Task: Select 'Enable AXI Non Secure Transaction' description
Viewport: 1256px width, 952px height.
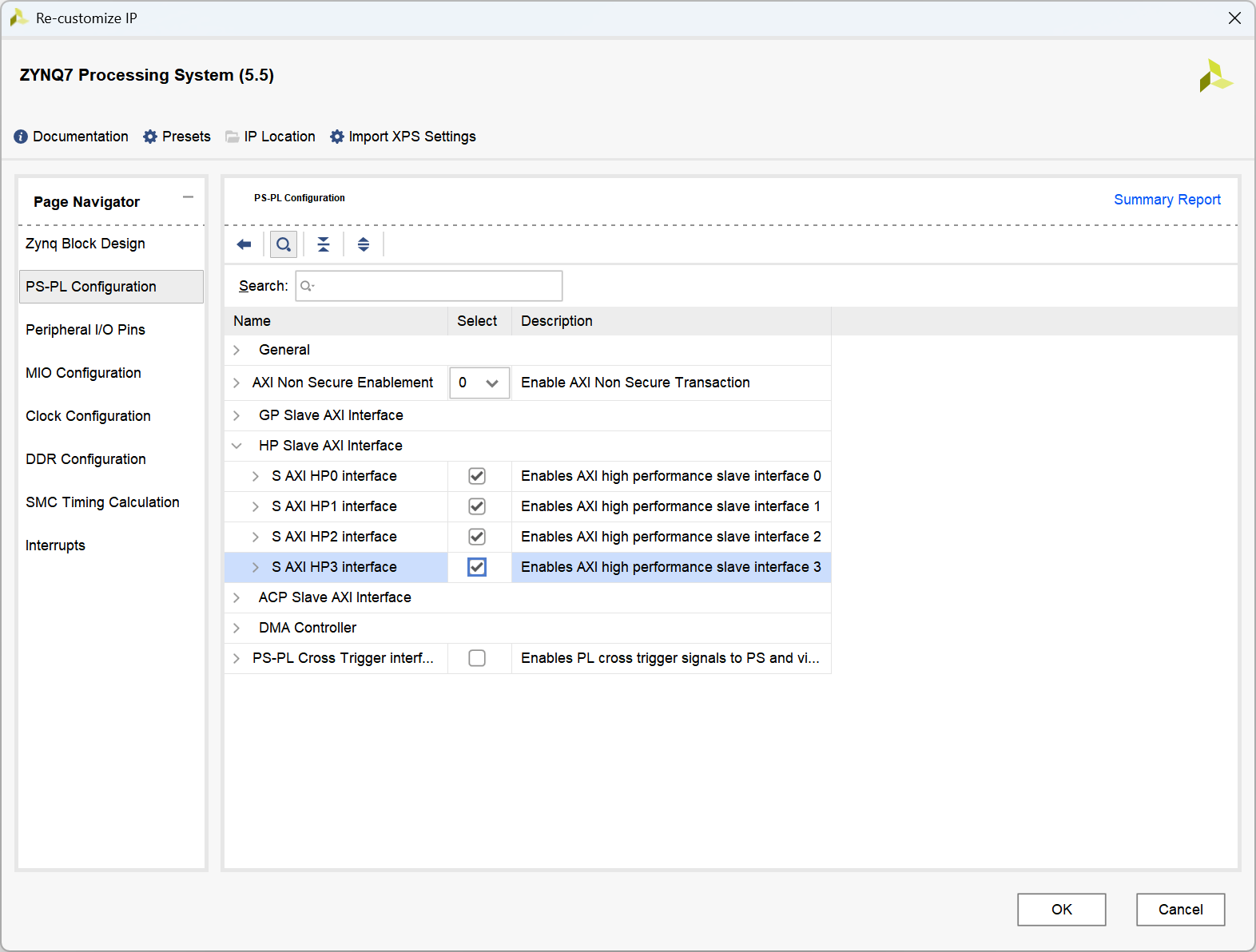Action: [635, 383]
